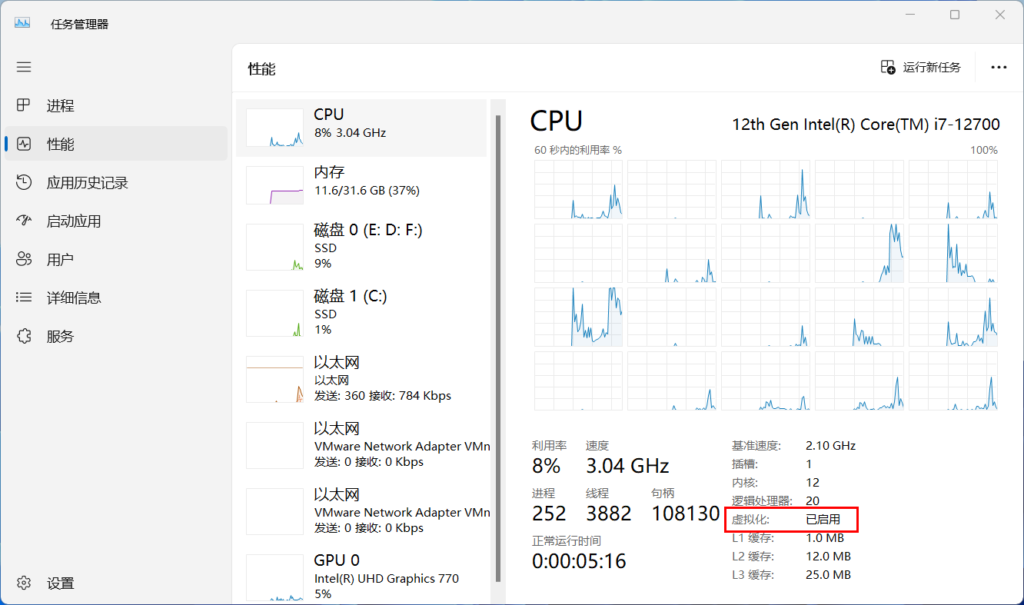The width and height of the screenshot is (1024, 605).
Task: Switch to 详细信息 (Details) page
Action: point(73,297)
